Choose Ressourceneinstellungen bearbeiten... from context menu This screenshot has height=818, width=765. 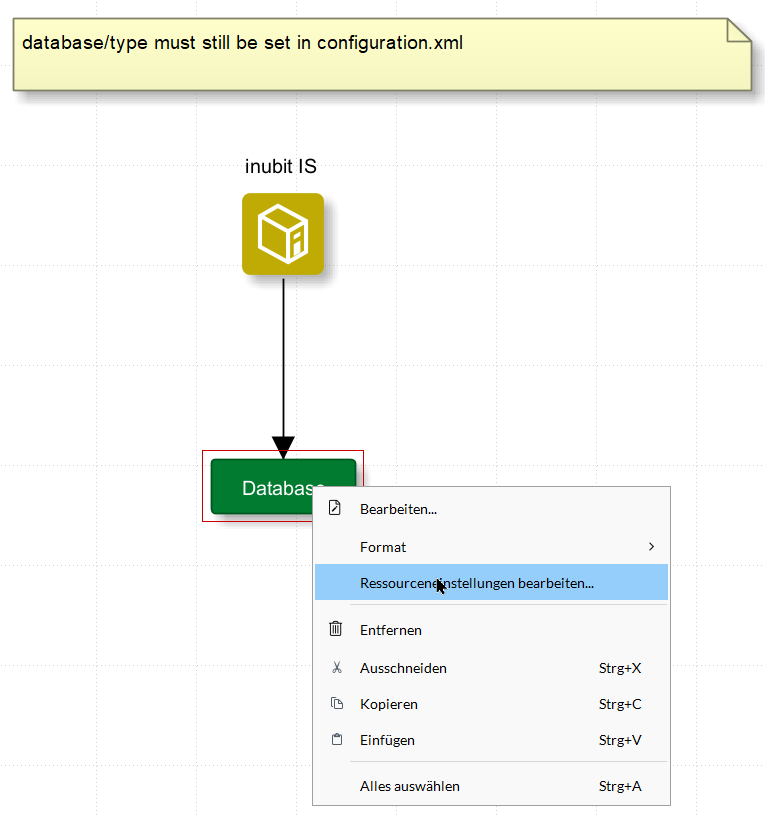coord(477,583)
